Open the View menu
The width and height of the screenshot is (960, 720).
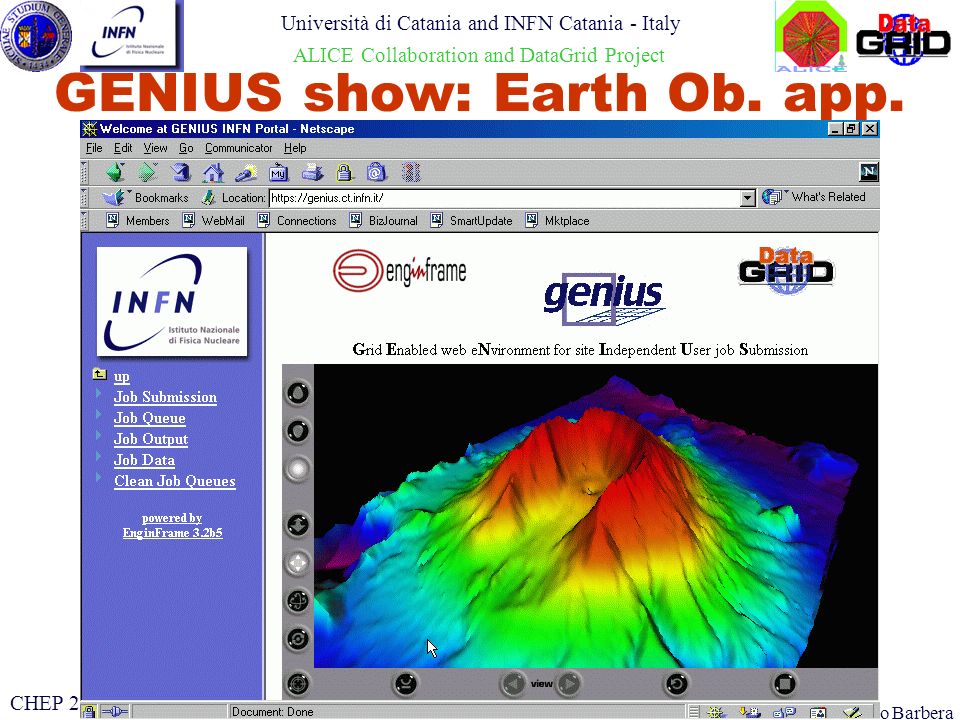(155, 148)
